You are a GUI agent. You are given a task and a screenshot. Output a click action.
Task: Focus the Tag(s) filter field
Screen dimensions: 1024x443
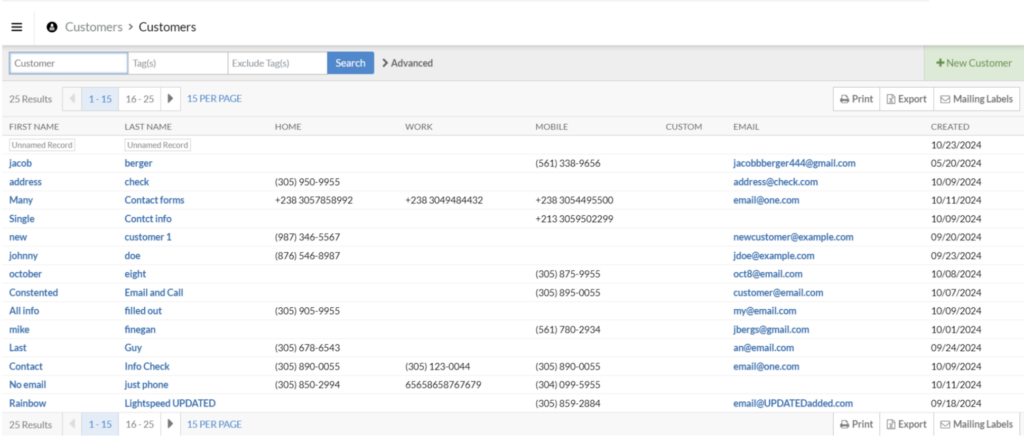[178, 63]
